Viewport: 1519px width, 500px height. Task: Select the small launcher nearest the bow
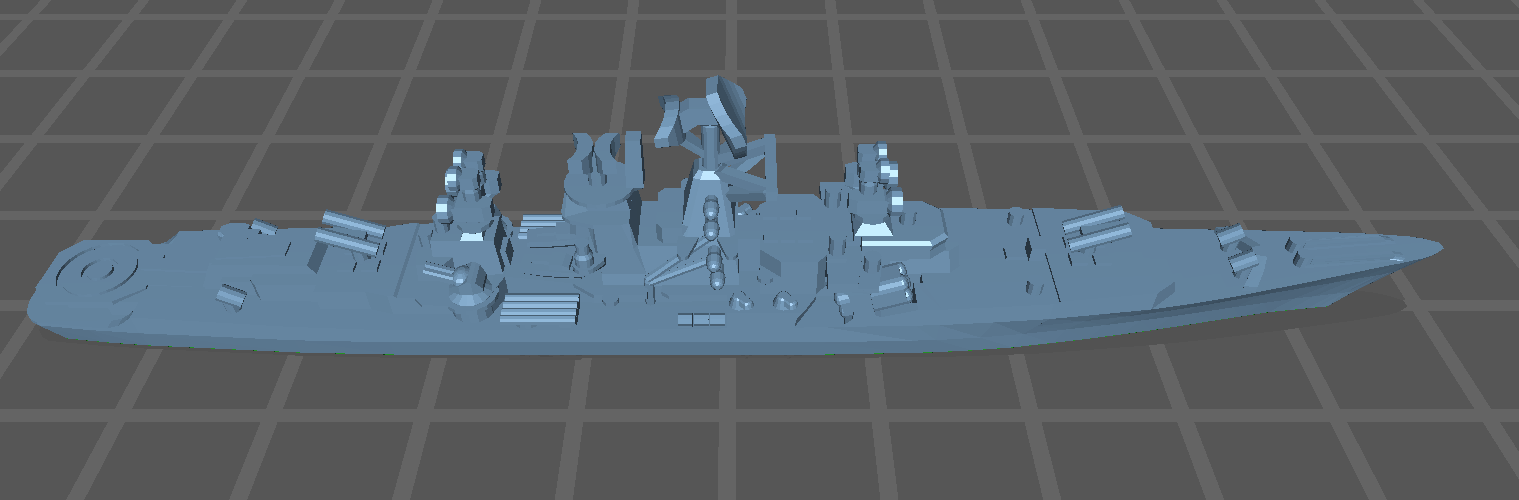[1237, 250]
